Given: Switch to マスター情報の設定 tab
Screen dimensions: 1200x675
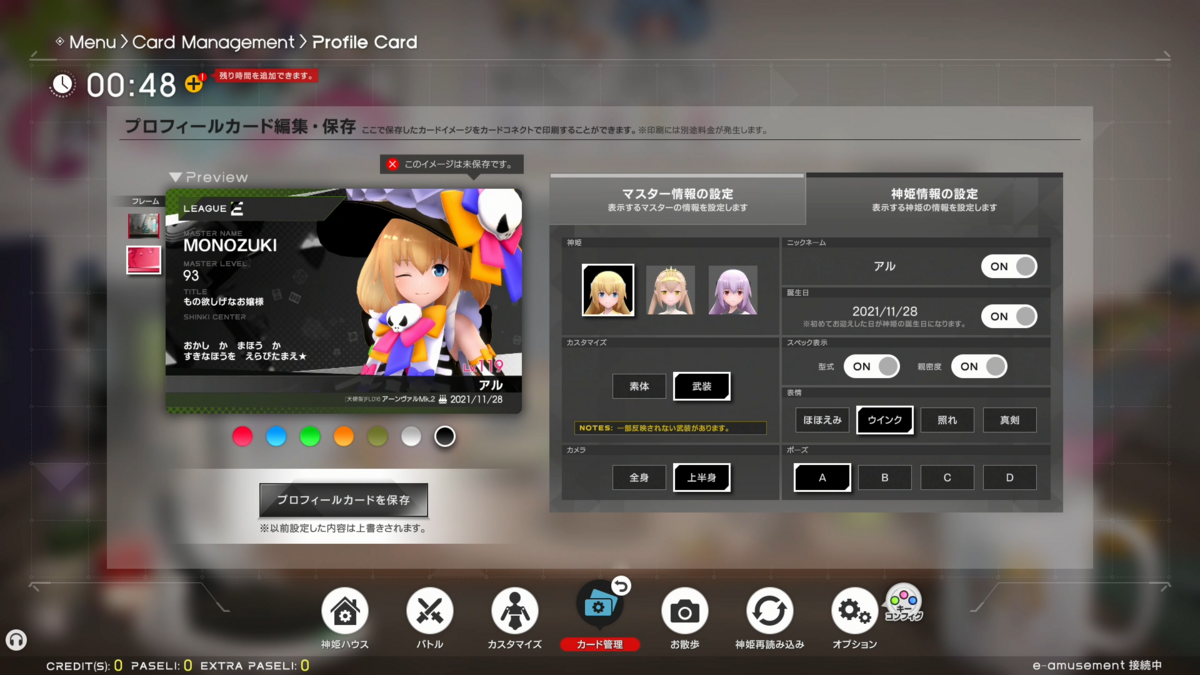Looking at the screenshot, I should (677, 200).
